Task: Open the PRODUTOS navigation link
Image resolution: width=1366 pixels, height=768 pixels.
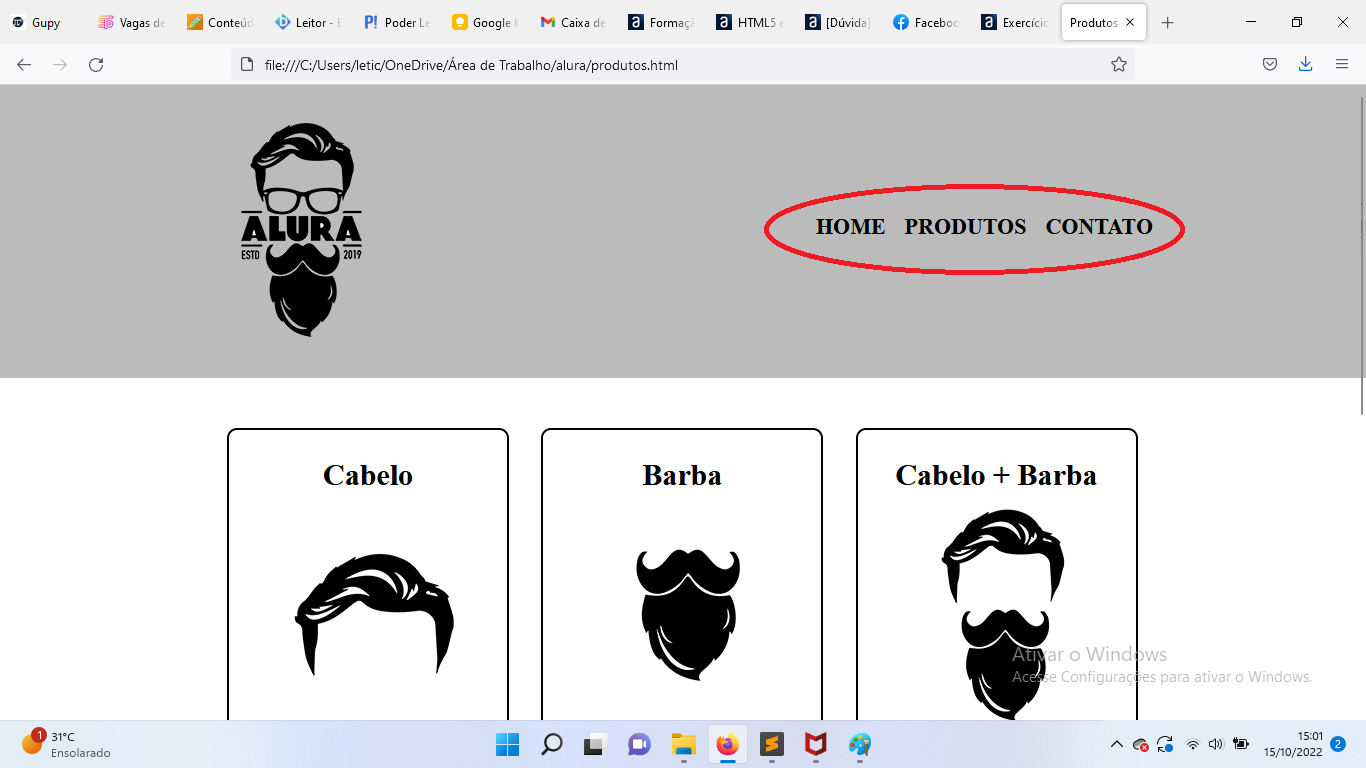Action: click(x=965, y=227)
